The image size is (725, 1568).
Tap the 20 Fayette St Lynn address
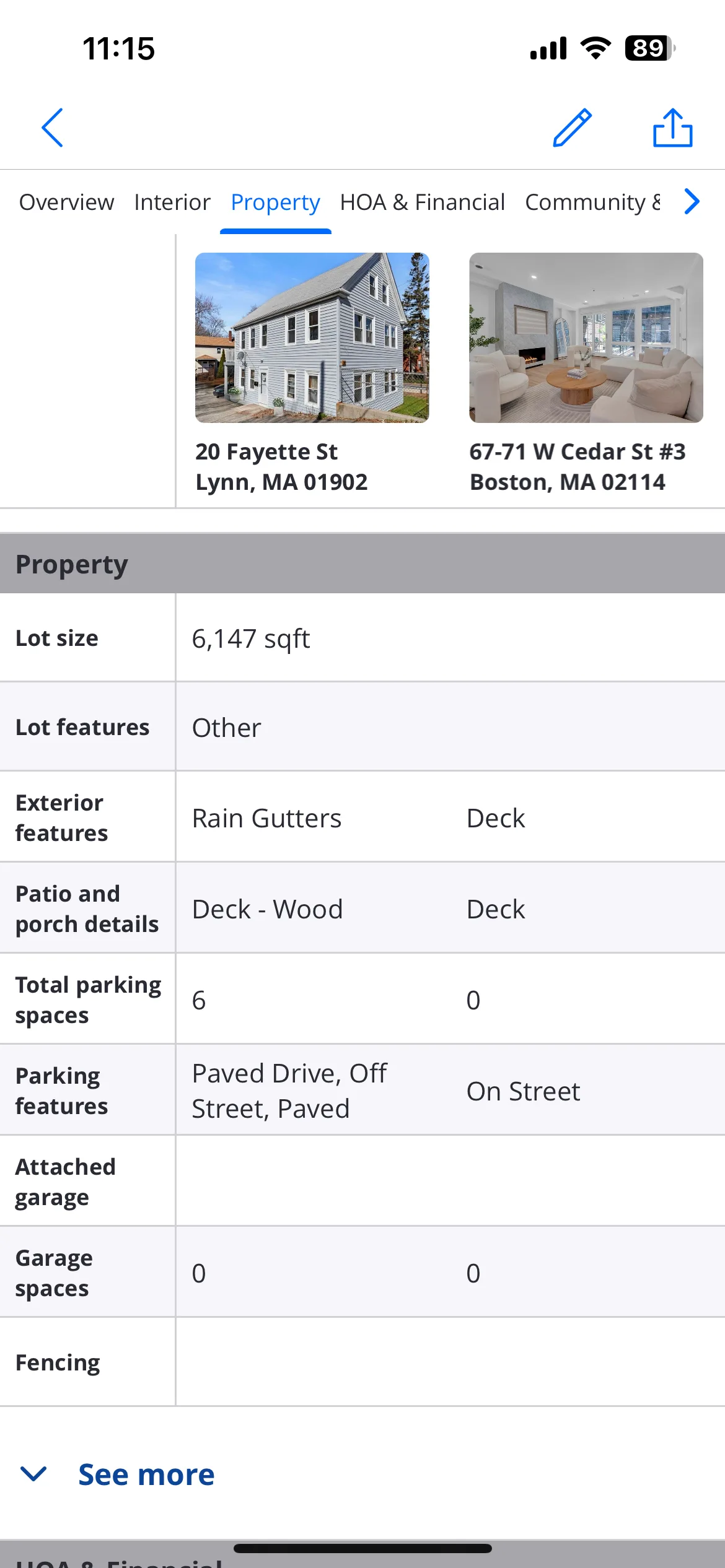281,467
